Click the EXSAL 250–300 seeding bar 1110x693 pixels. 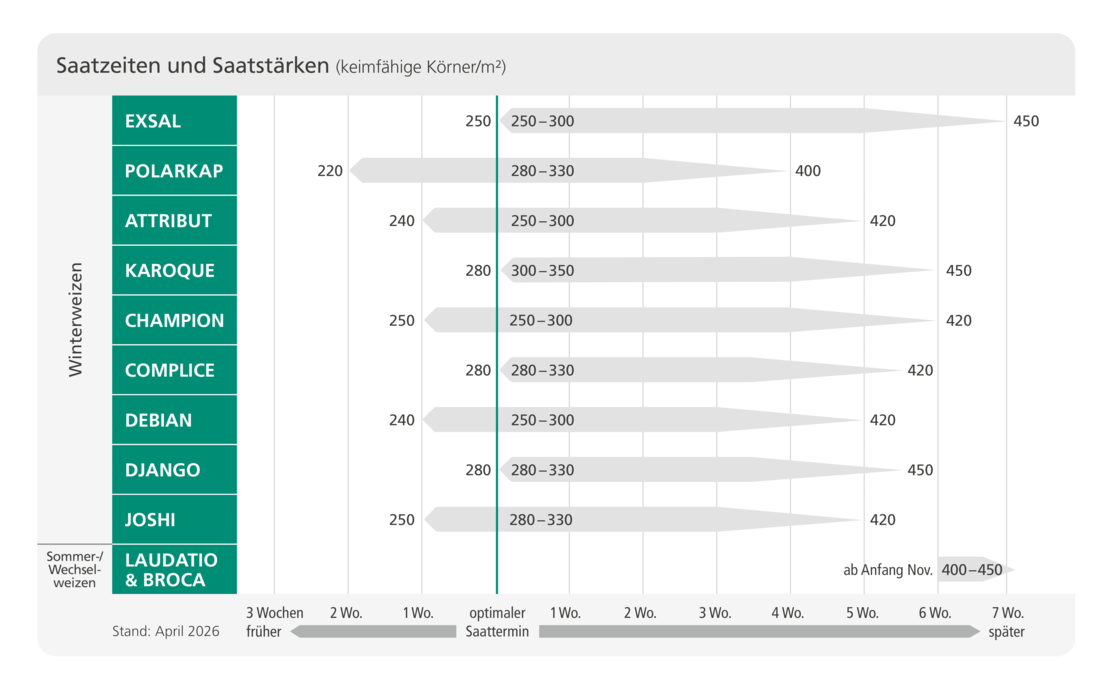[x=753, y=121]
